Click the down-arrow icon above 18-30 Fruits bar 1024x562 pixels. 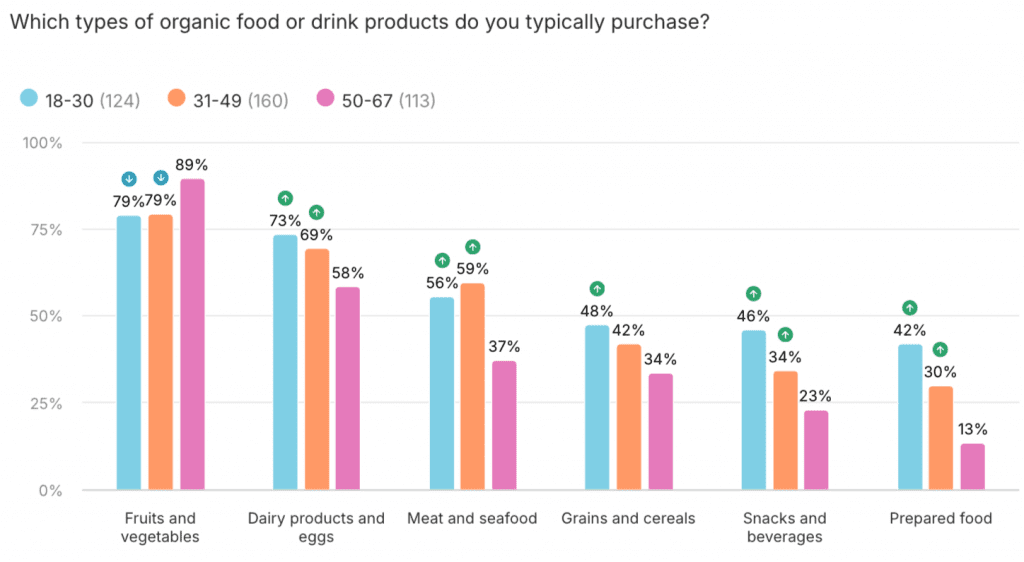point(129,179)
